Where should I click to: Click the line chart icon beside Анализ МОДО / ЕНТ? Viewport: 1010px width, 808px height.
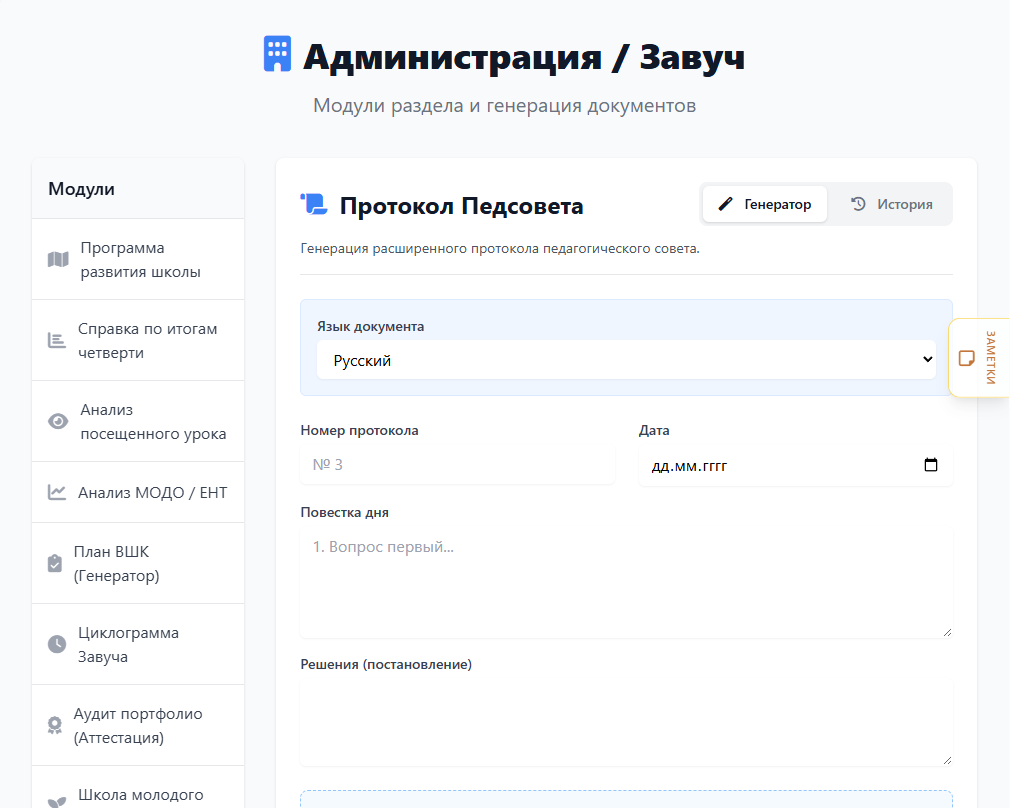coord(57,492)
